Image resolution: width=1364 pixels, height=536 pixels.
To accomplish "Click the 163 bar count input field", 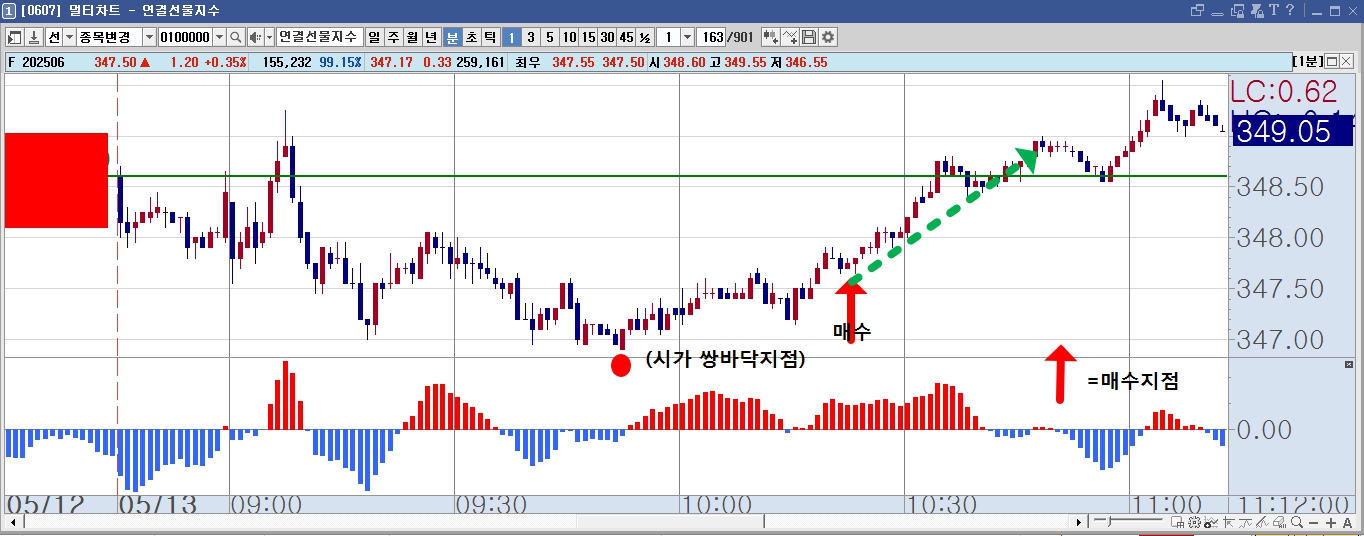I will [x=710, y=37].
